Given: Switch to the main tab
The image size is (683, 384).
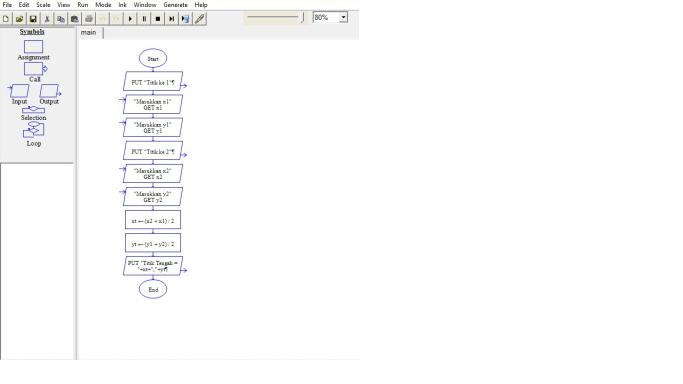Looking at the screenshot, I should pyautogui.click(x=88, y=33).
